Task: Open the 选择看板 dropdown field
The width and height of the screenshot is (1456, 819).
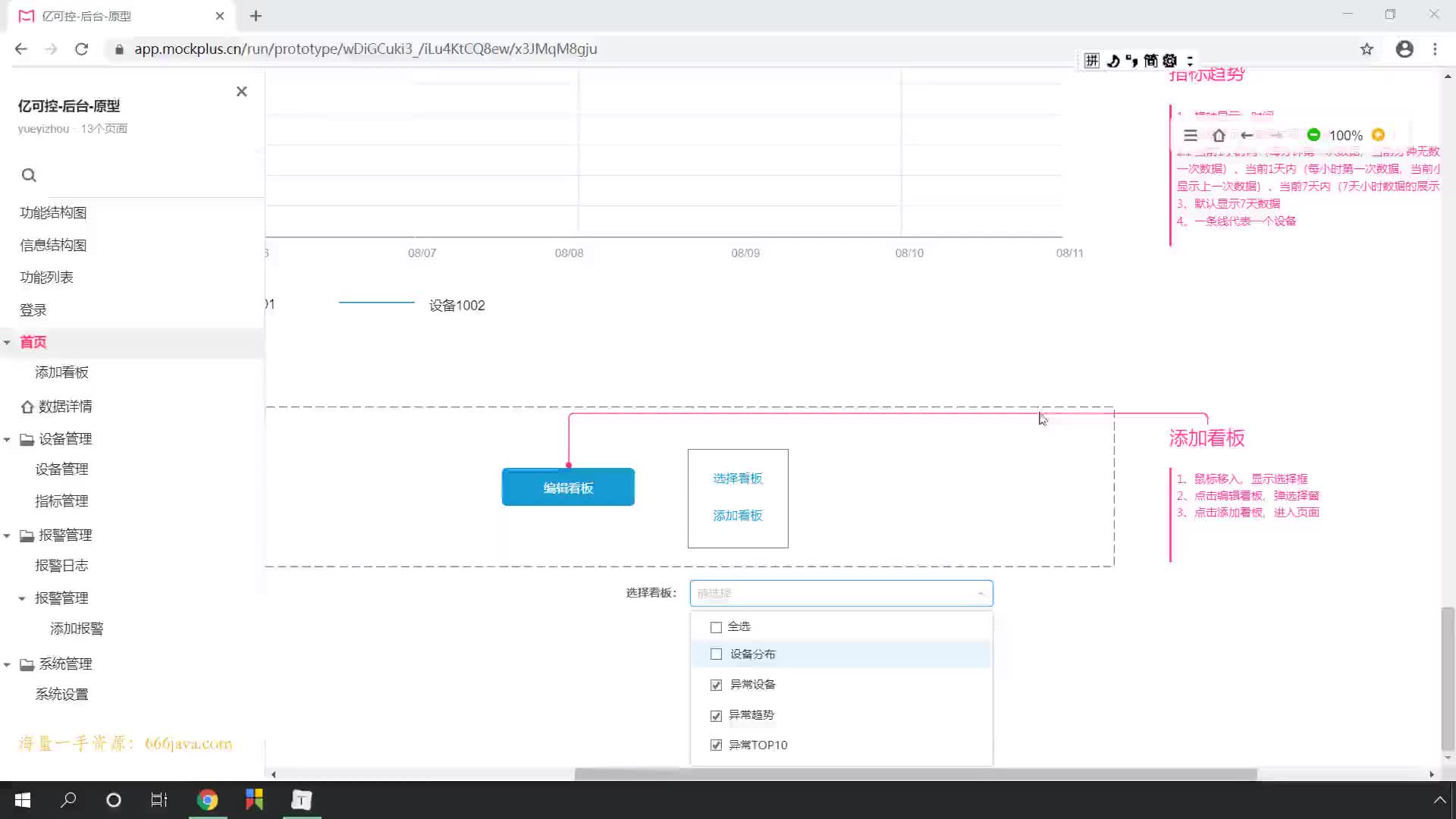Action: pyautogui.click(x=841, y=593)
